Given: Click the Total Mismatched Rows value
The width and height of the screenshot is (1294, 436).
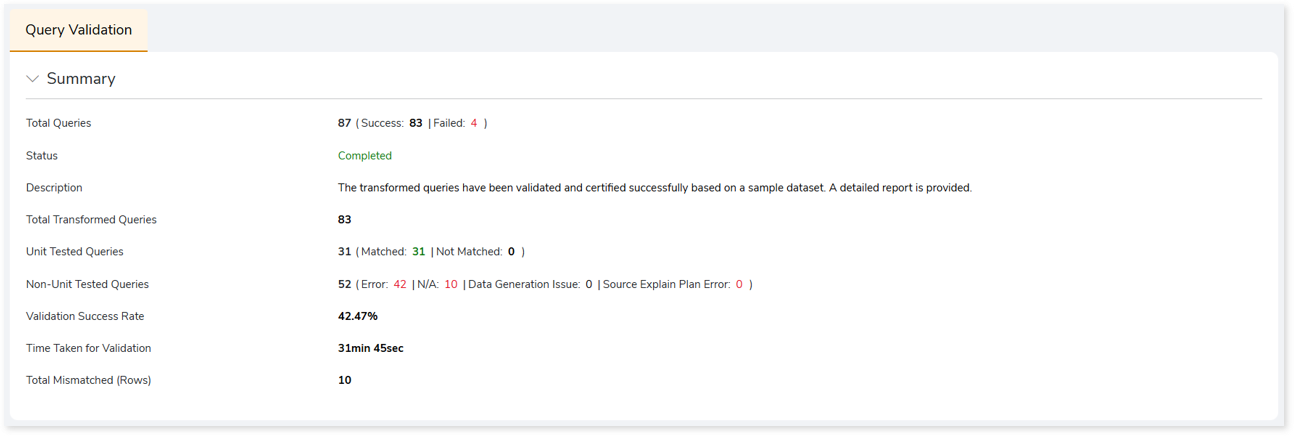Looking at the screenshot, I should pos(345,380).
